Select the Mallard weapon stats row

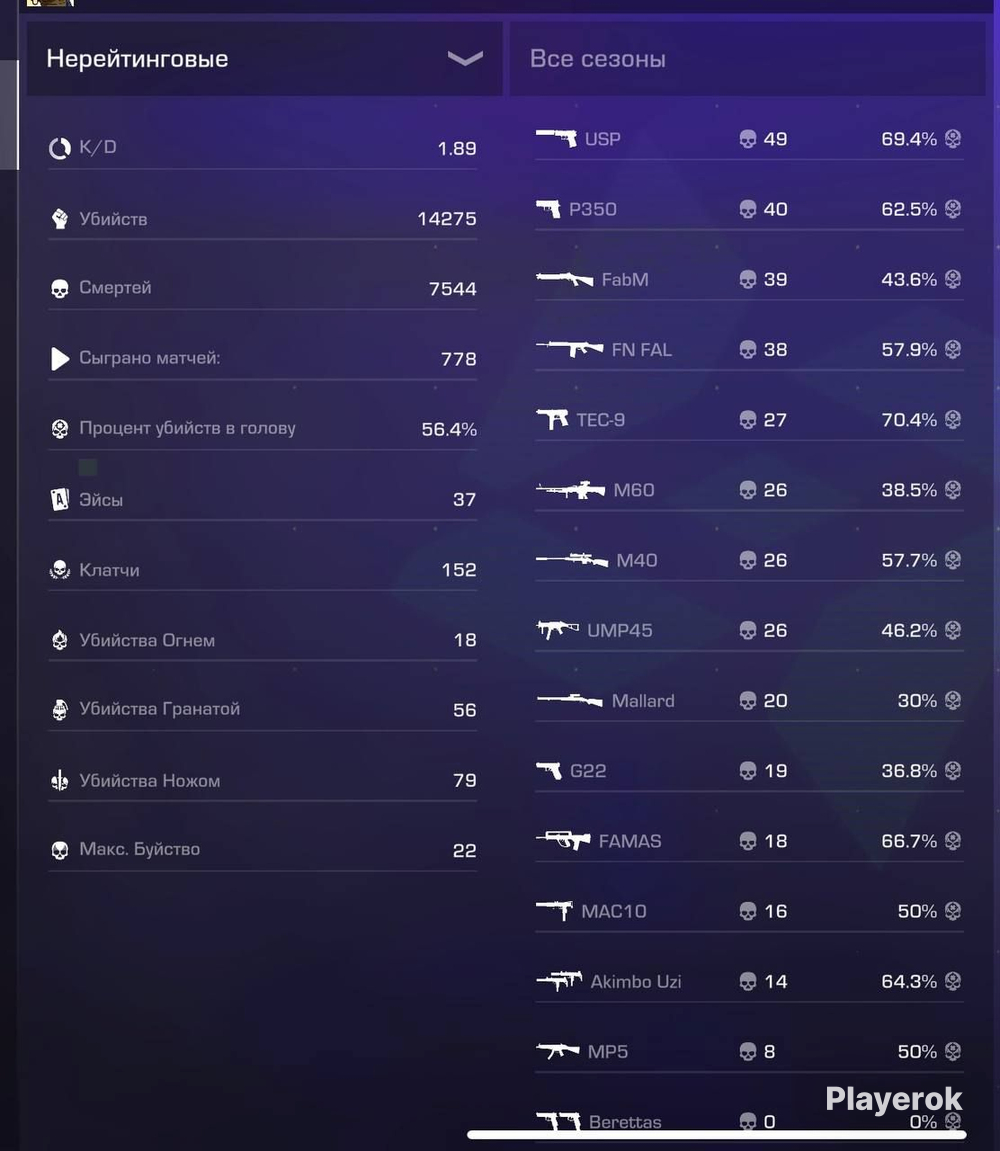pos(749,701)
